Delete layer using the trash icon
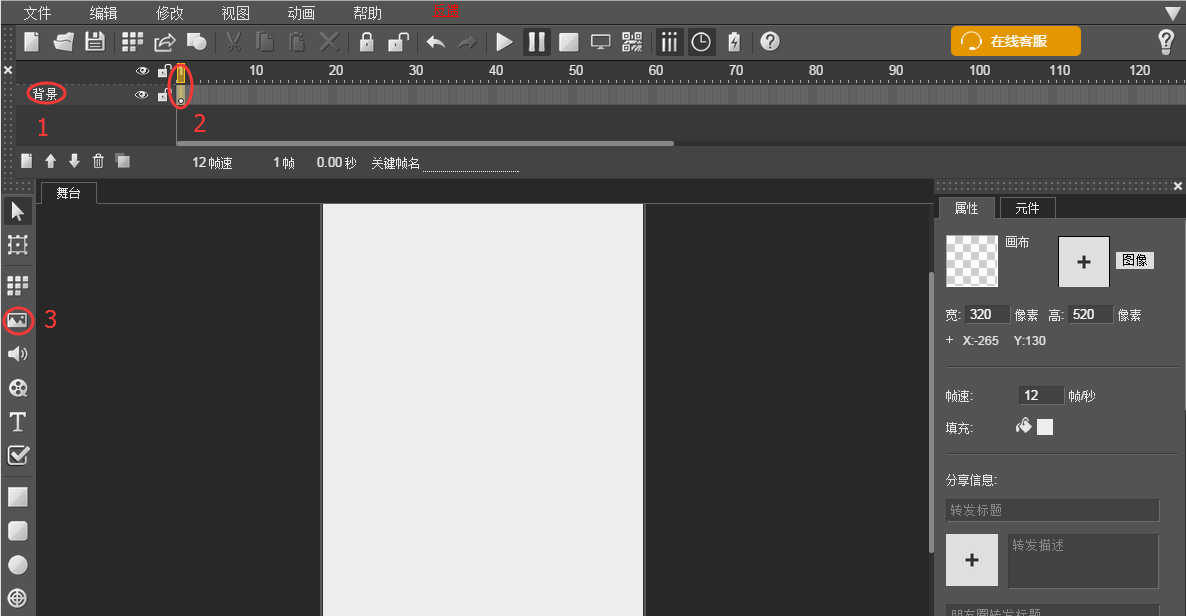1186x616 pixels. (98, 161)
